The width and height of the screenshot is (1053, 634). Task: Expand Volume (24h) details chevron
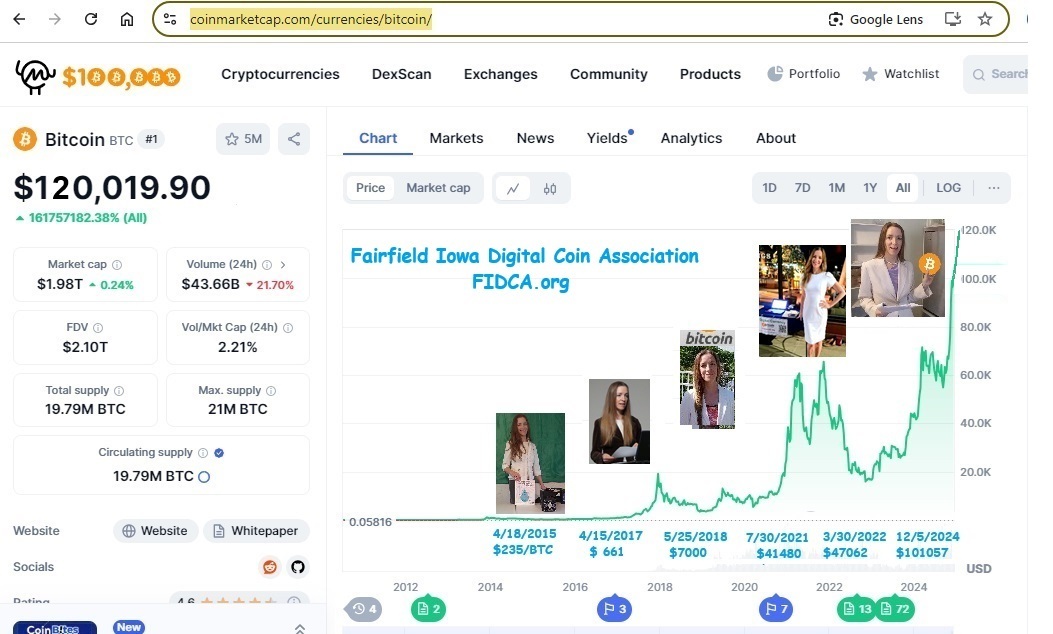click(283, 265)
